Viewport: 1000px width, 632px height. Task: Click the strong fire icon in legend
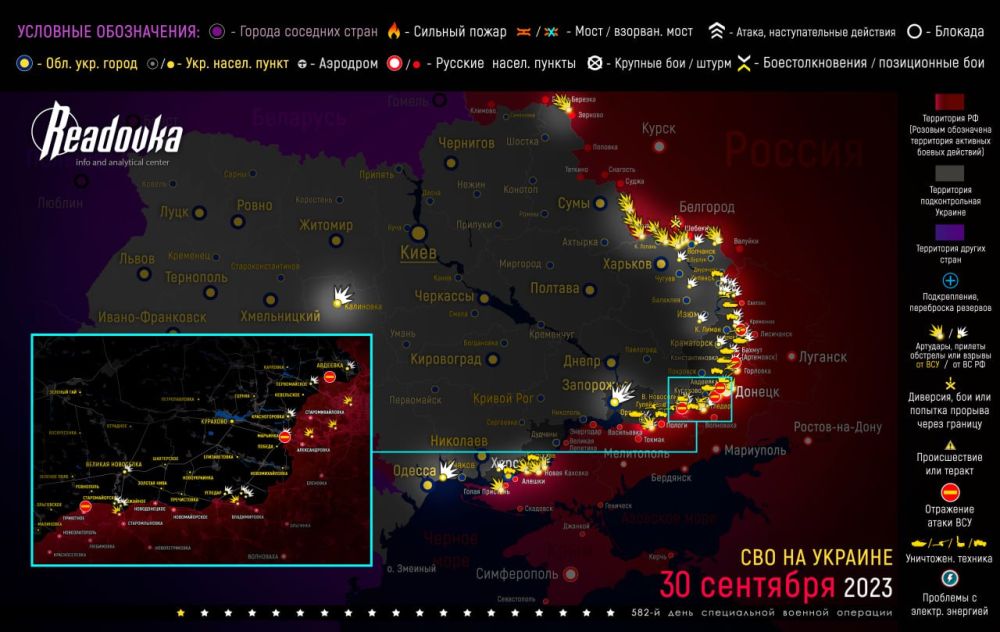pyautogui.click(x=393, y=31)
